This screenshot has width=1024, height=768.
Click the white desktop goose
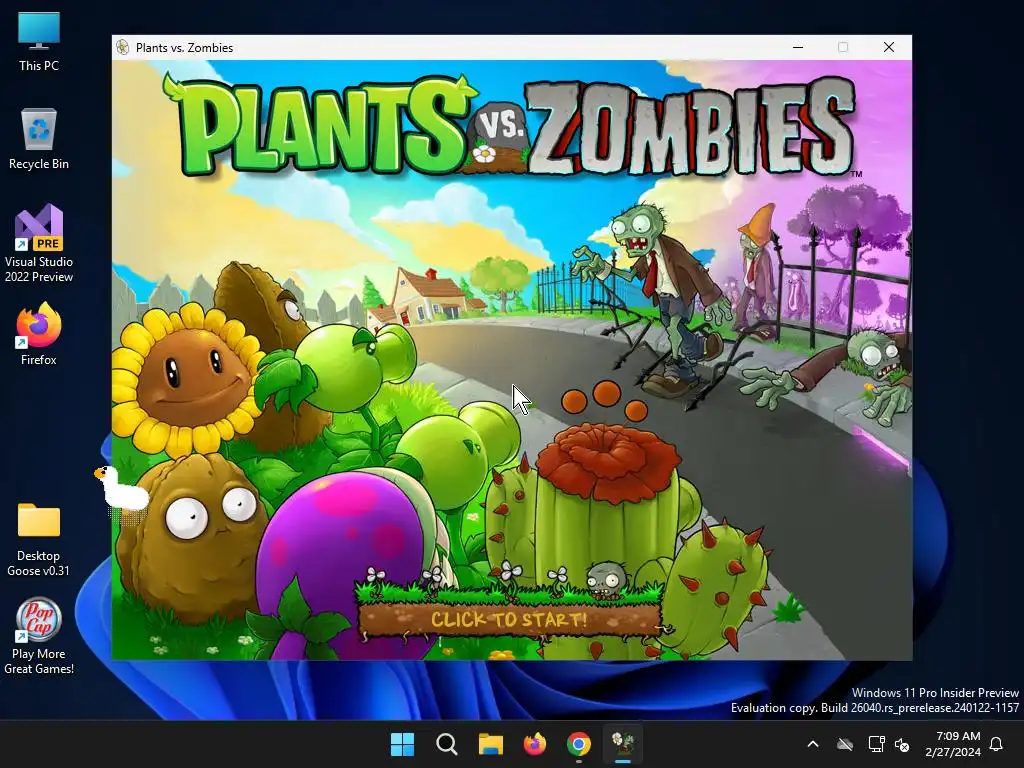[122, 490]
